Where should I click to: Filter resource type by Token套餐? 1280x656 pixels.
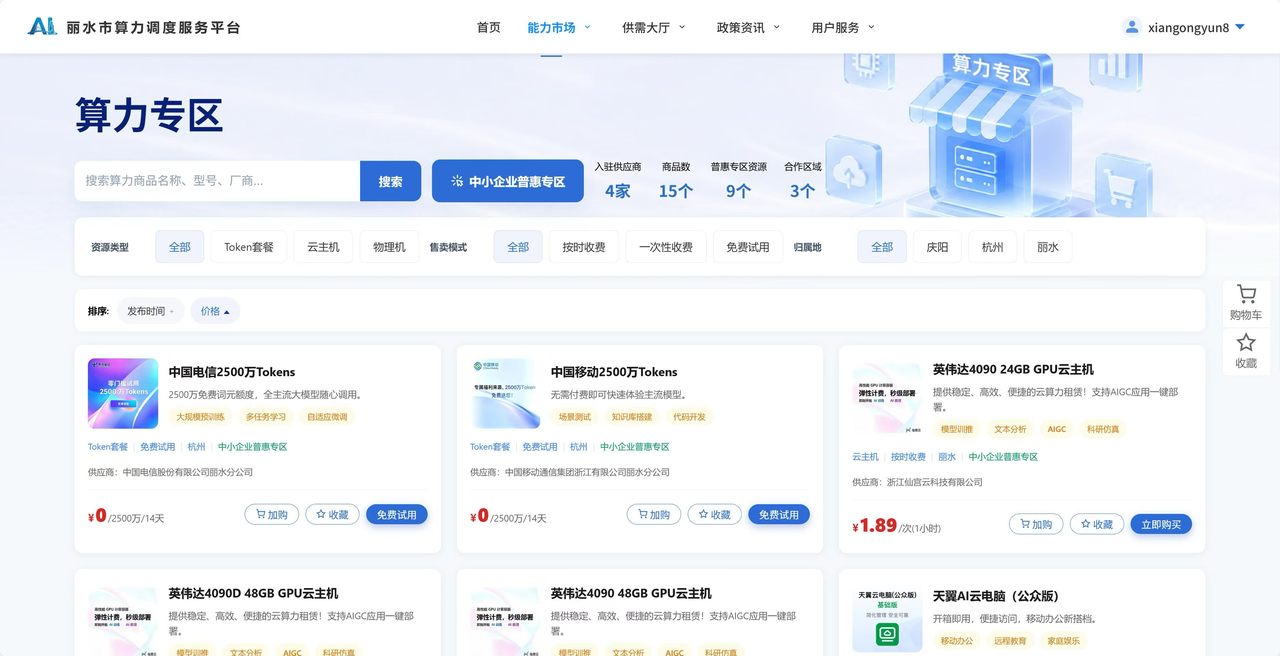tap(249, 247)
